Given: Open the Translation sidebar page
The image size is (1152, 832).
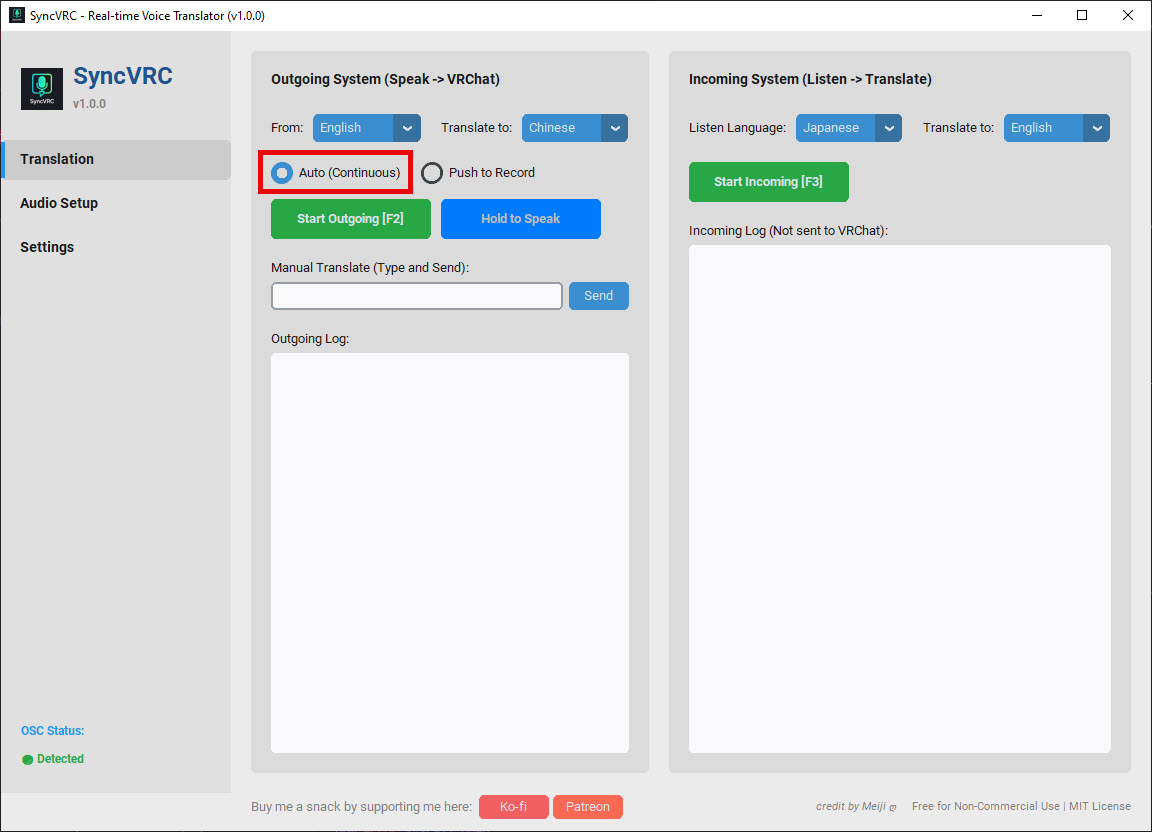Looking at the screenshot, I should coord(116,159).
